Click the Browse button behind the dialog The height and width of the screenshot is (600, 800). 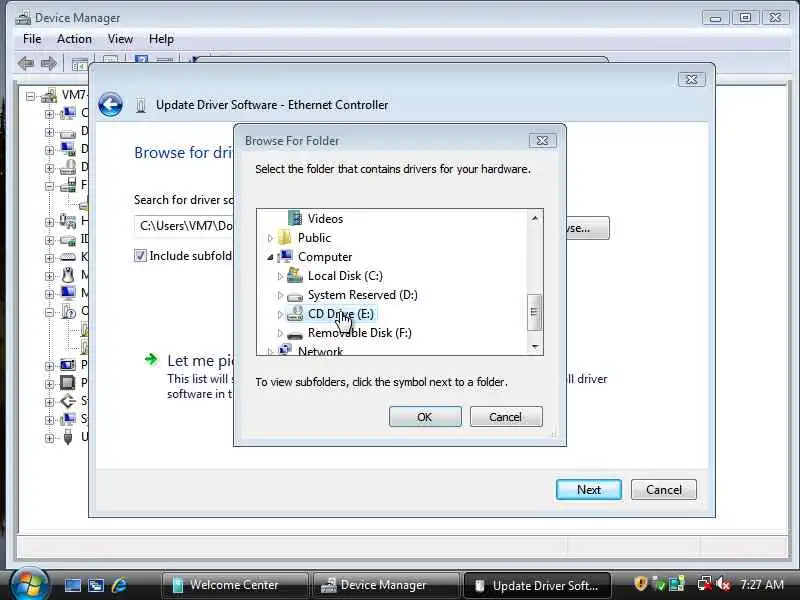tap(587, 228)
